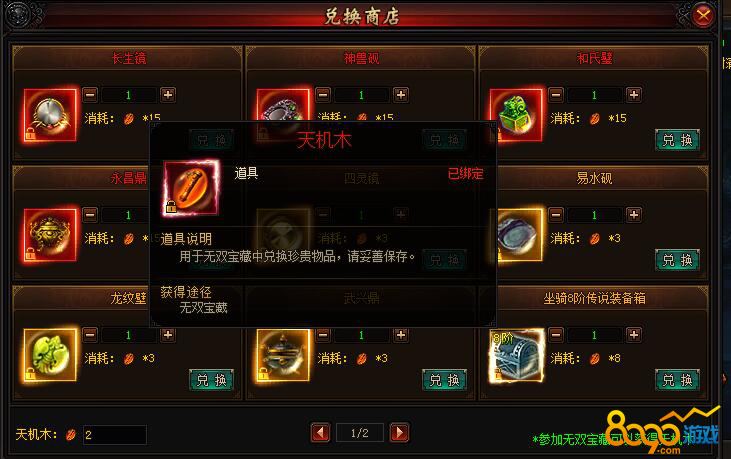
Task: Click 兑换 button for 坐骑8阶传说装备箱
Action: [677, 380]
